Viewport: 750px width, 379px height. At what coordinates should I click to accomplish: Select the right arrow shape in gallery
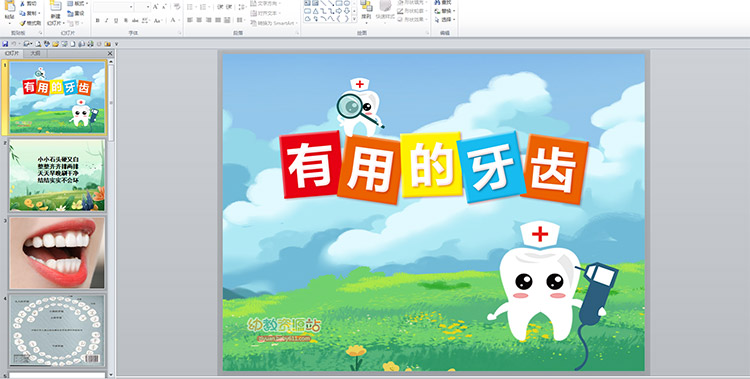(339, 11)
